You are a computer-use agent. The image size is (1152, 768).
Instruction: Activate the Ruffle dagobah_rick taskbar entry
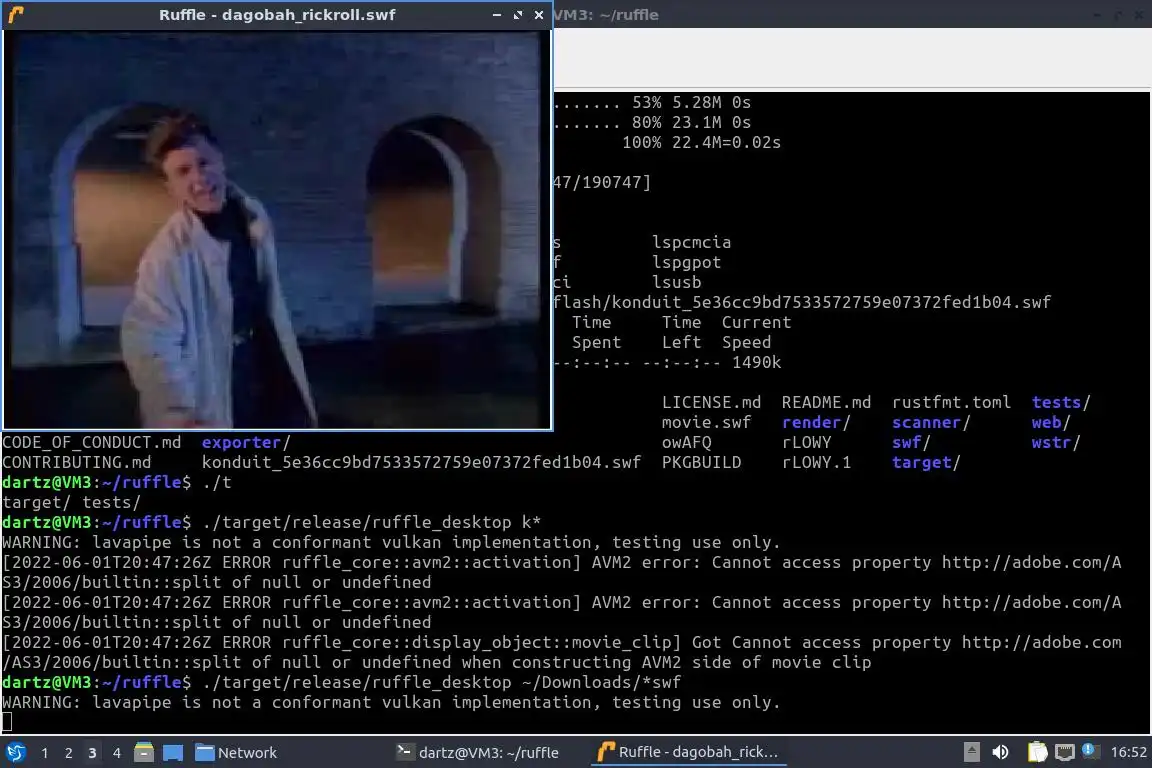click(x=688, y=752)
